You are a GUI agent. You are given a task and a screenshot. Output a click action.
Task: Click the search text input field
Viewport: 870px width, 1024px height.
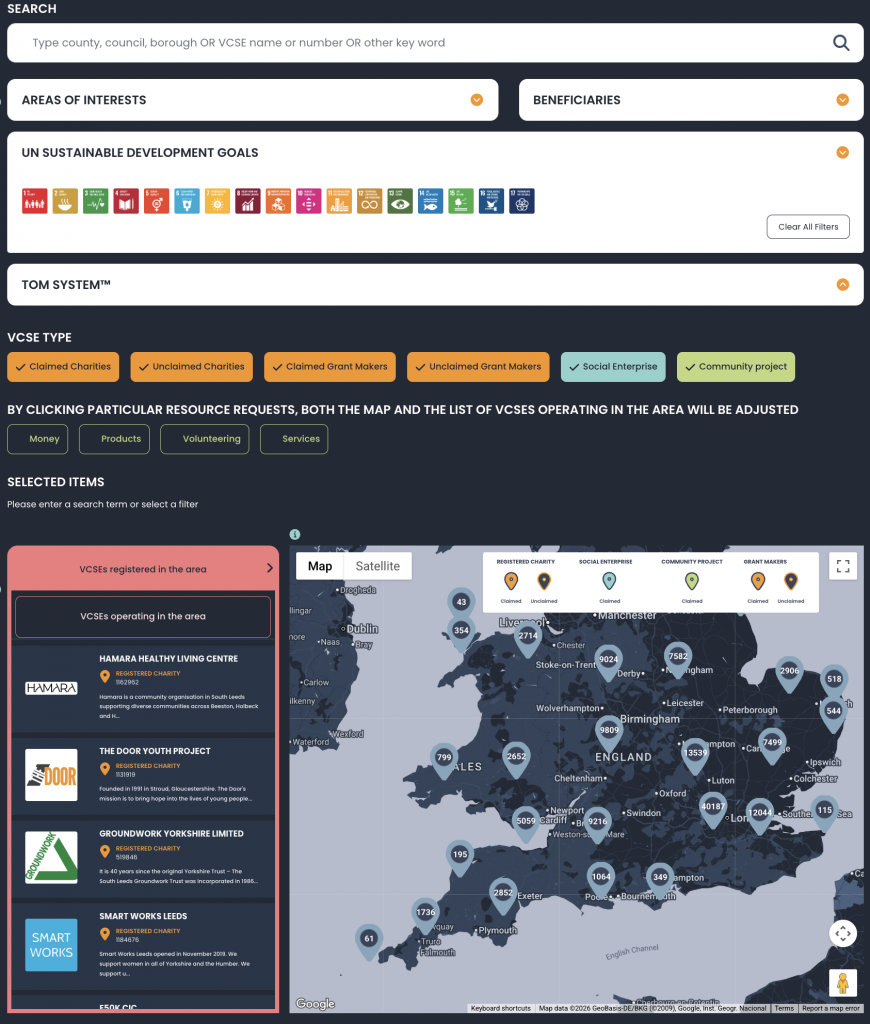[420, 43]
